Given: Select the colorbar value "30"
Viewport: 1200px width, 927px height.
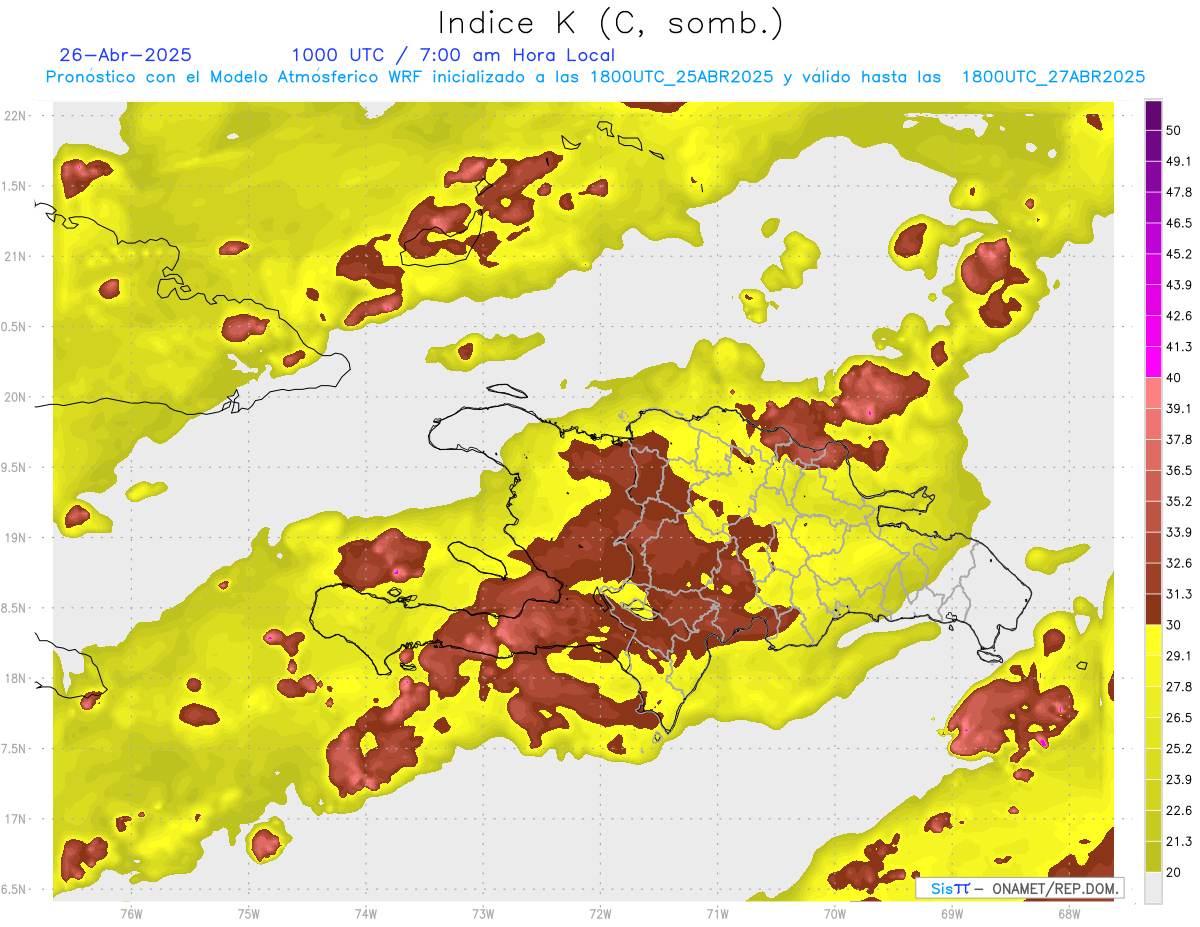Looking at the screenshot, I should (1175, 625).
